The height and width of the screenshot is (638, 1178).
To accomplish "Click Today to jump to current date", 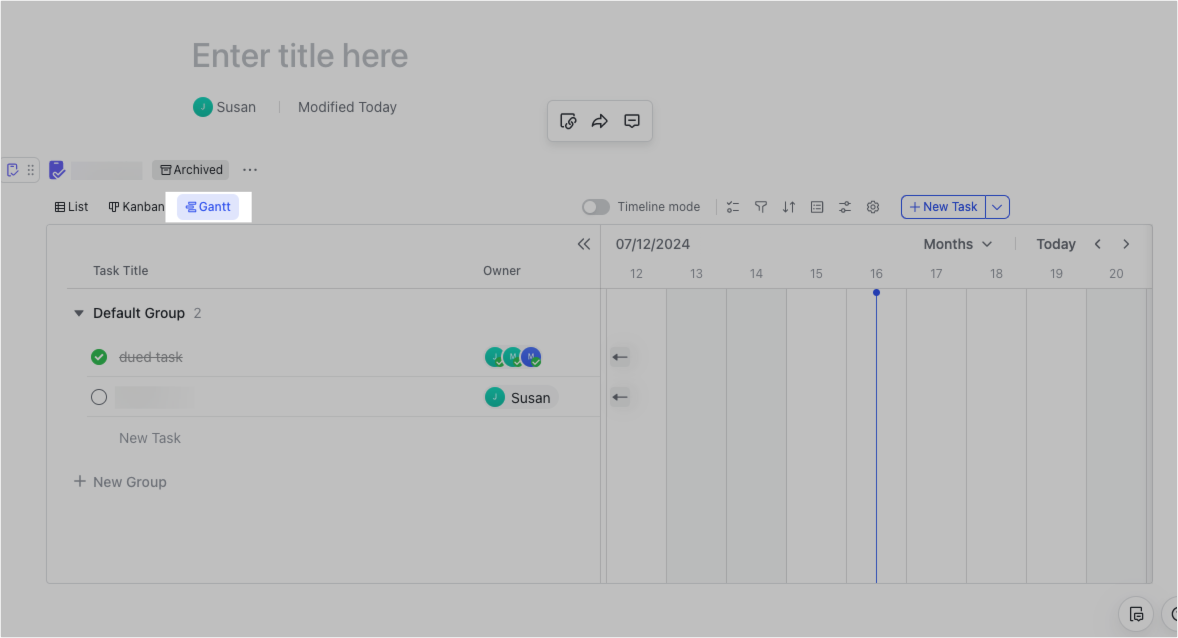I will point(1056,243).
